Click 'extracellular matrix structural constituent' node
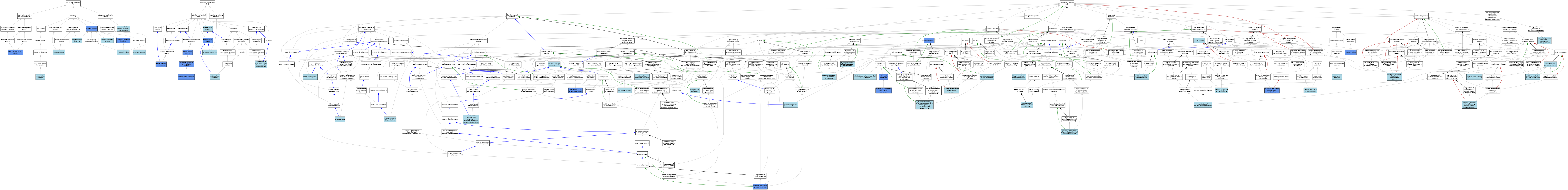This screenshot has height=190, width=1568. point(124,29)
